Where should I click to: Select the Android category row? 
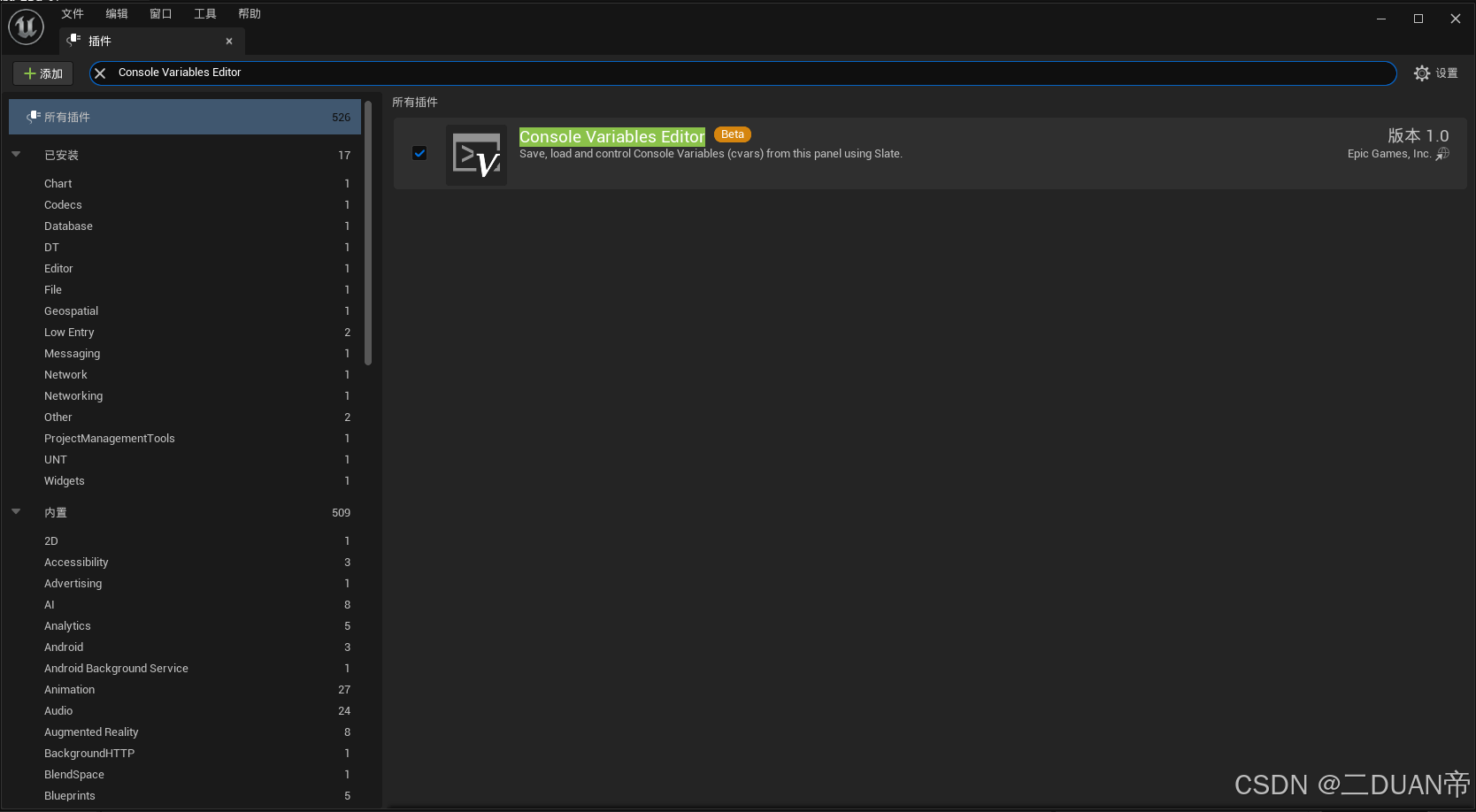pos(185,647)
